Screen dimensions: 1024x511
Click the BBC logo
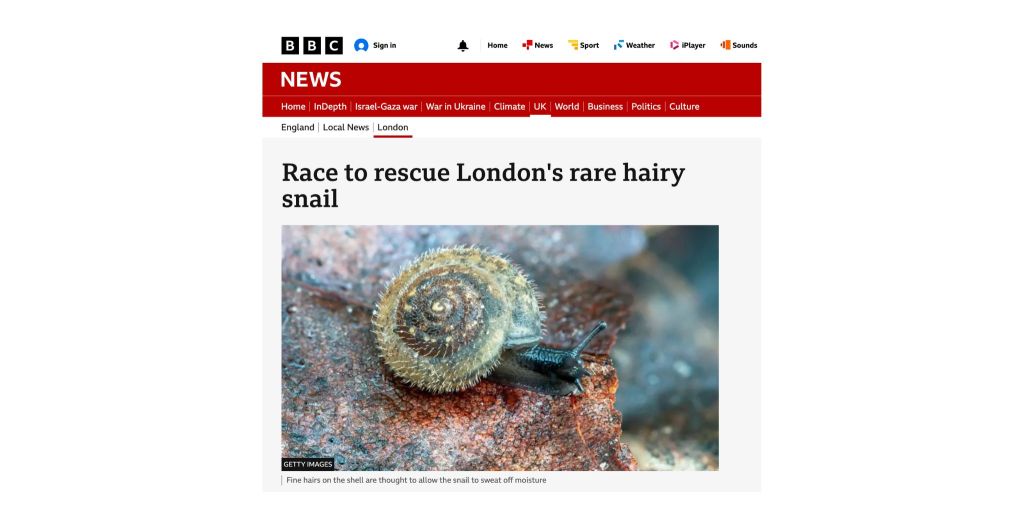[x=312, y=45]
